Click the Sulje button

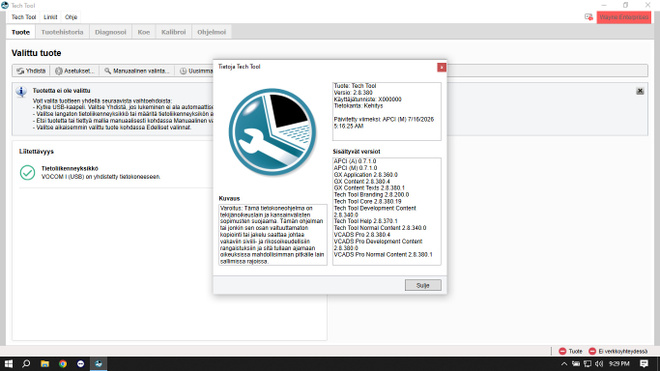(x=423, y=285)
